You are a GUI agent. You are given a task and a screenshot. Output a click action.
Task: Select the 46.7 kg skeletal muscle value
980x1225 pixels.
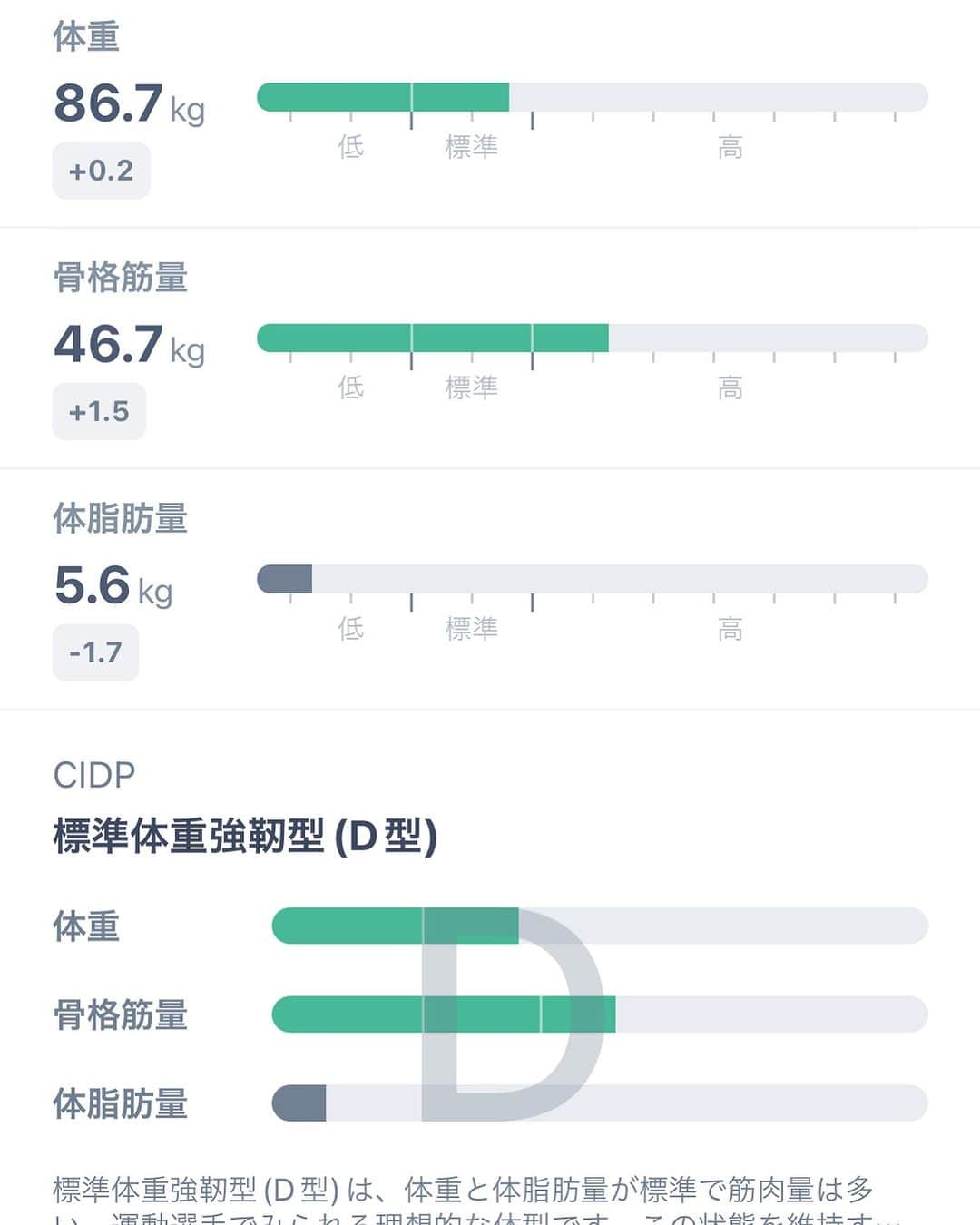coord(129,344)
